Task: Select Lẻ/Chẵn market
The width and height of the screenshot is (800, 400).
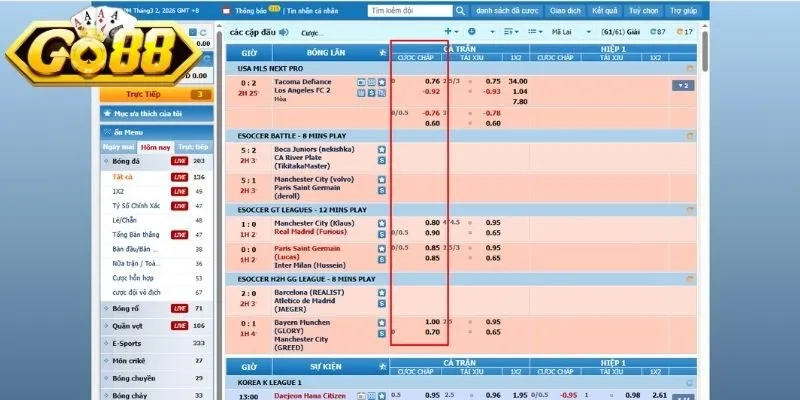Action: pyautogui.click(x=124, y=220)
